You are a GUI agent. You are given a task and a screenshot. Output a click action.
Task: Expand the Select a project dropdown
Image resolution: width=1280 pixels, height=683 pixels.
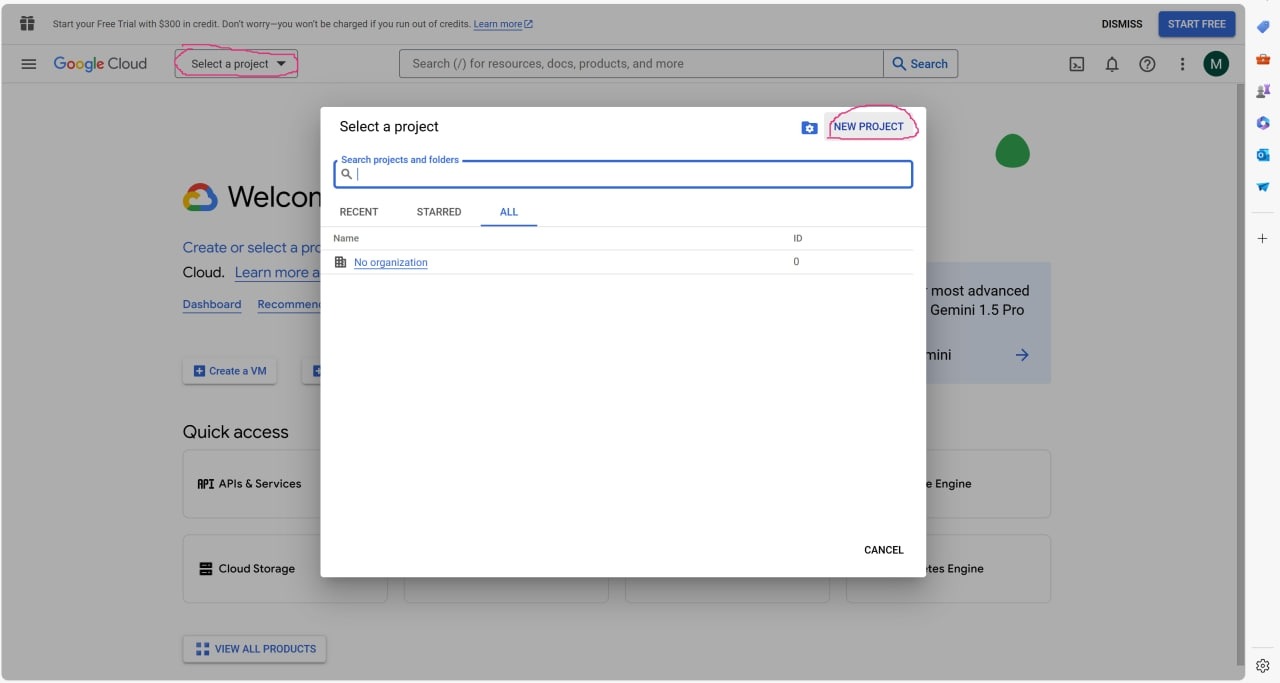237,64
